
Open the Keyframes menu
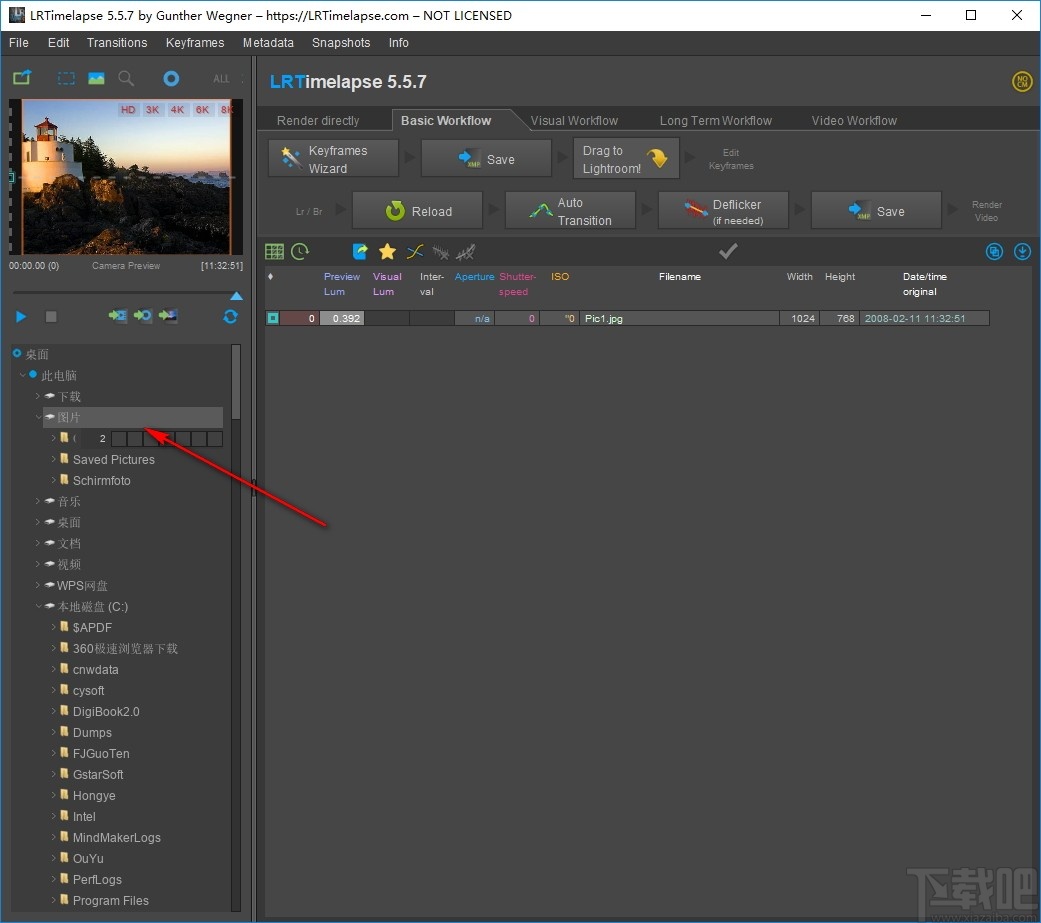(x=195, y=42)
